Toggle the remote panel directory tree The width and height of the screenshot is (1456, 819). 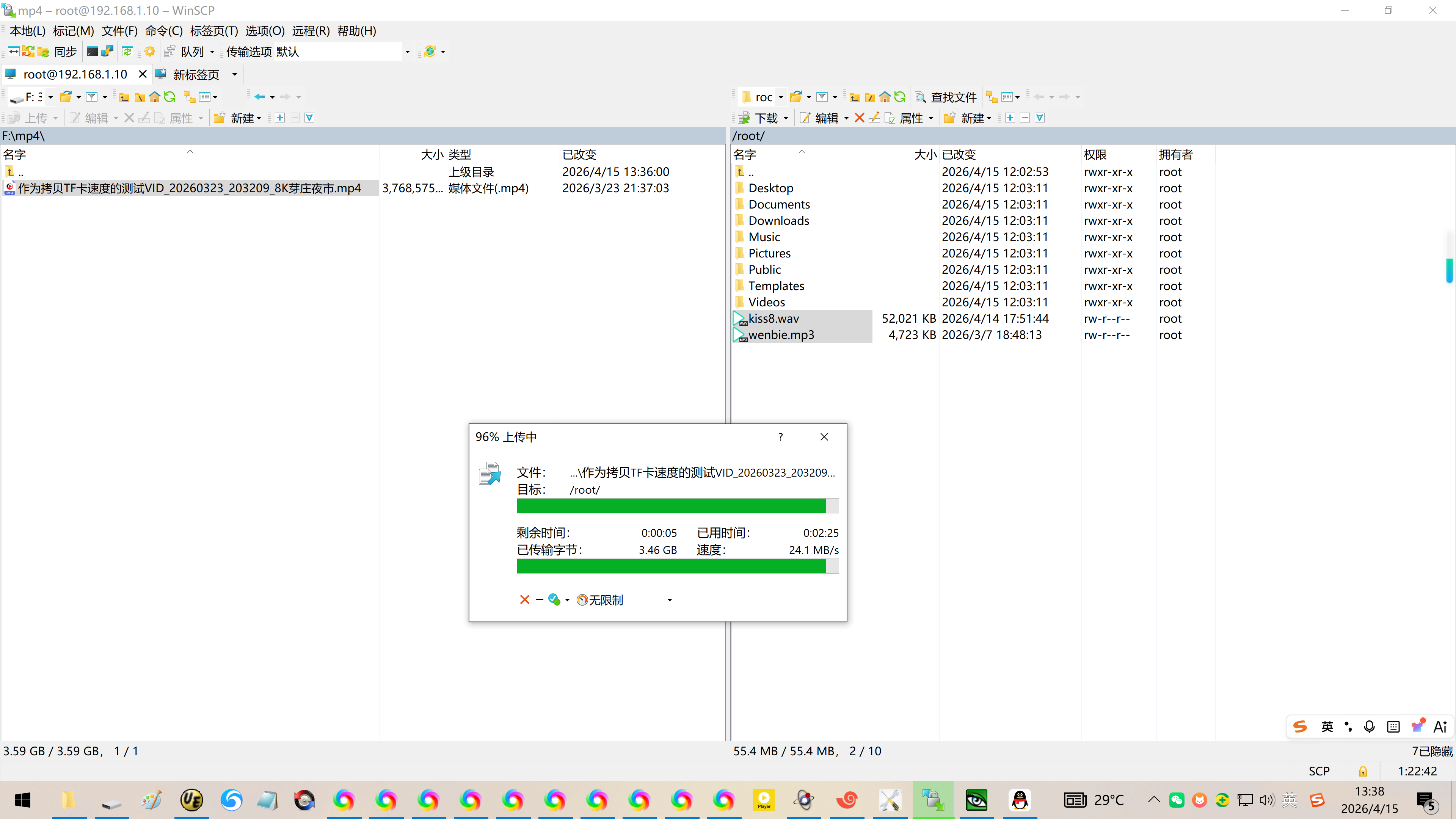[x=992, y=97]
